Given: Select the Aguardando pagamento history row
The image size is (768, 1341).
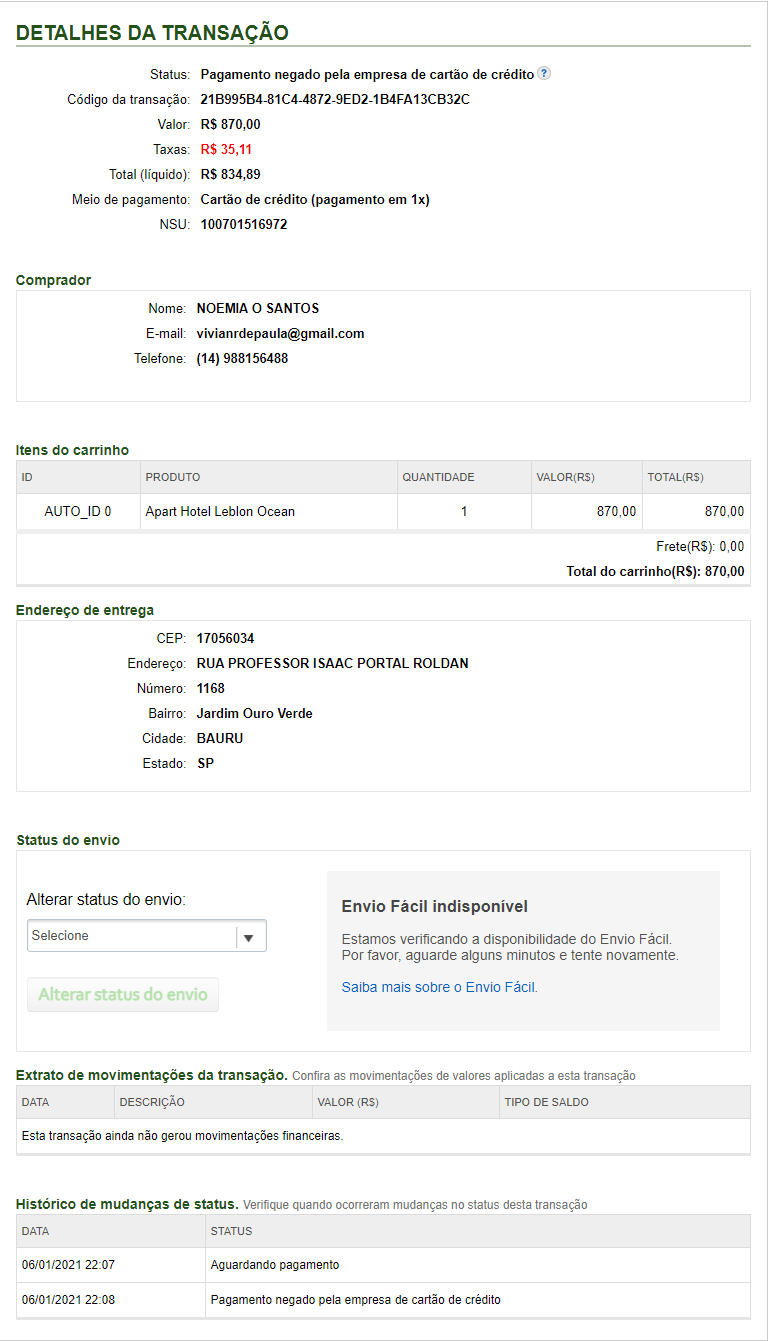Looking at the screenshot, I should [x=275, y=1265].
